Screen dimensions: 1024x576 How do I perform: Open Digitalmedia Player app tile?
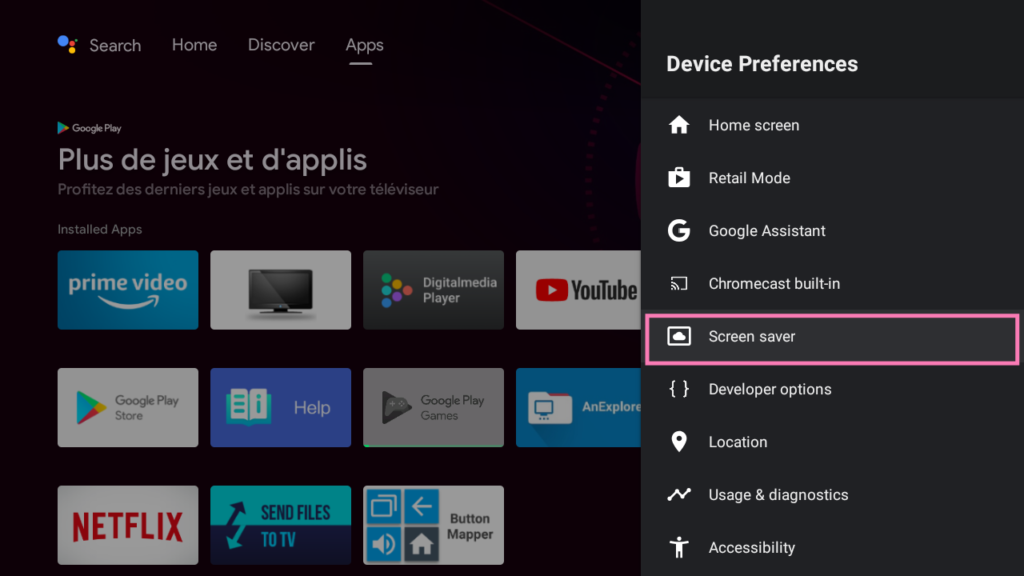434,290
